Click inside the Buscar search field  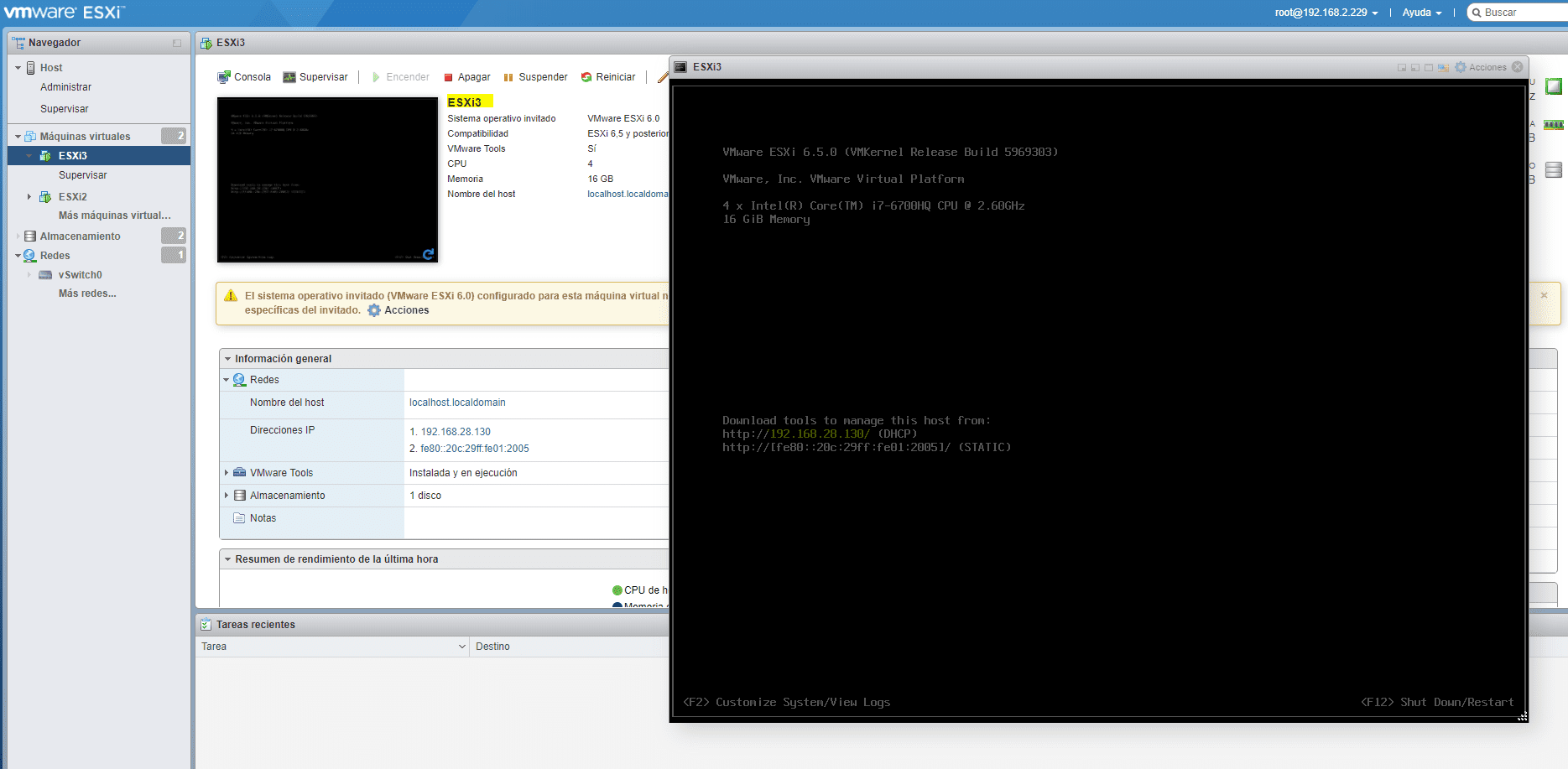pos(1519,12)
